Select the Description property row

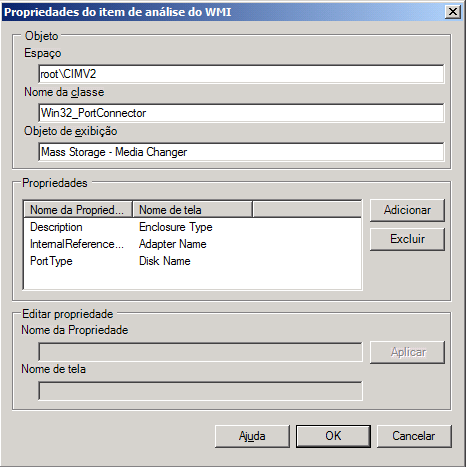point(192,227)
